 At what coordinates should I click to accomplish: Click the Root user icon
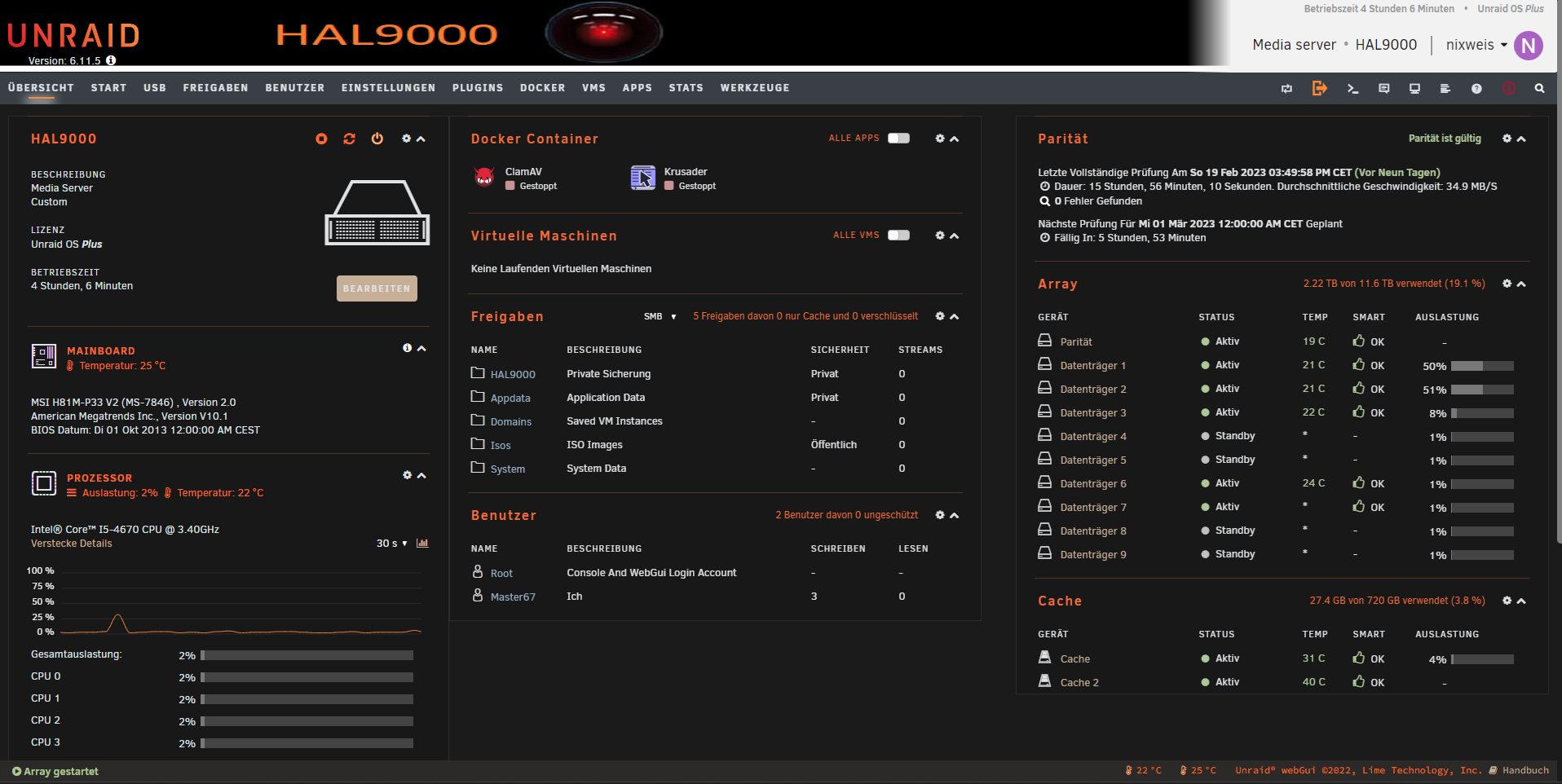pos(478,572)
